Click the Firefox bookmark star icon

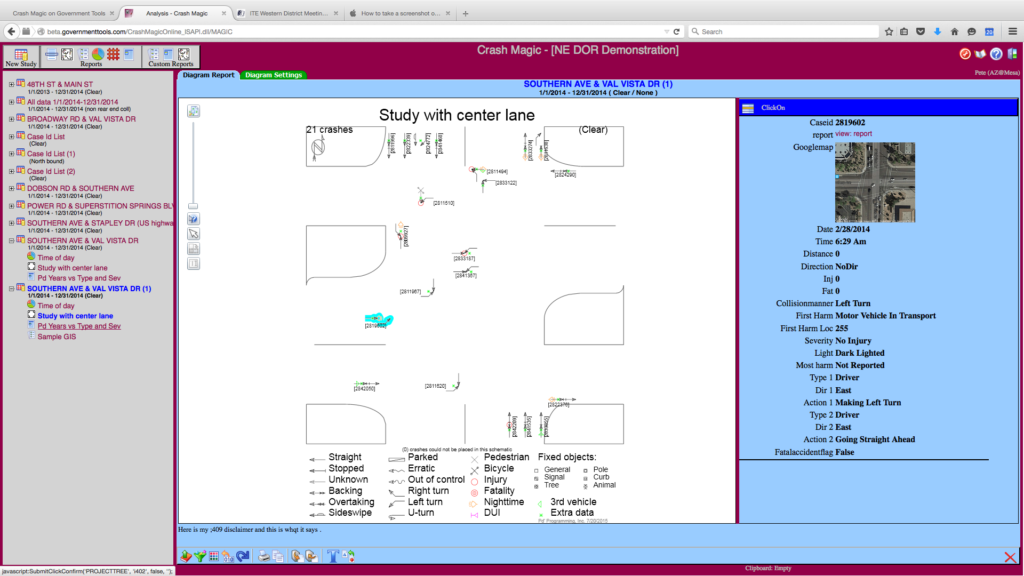889,31
